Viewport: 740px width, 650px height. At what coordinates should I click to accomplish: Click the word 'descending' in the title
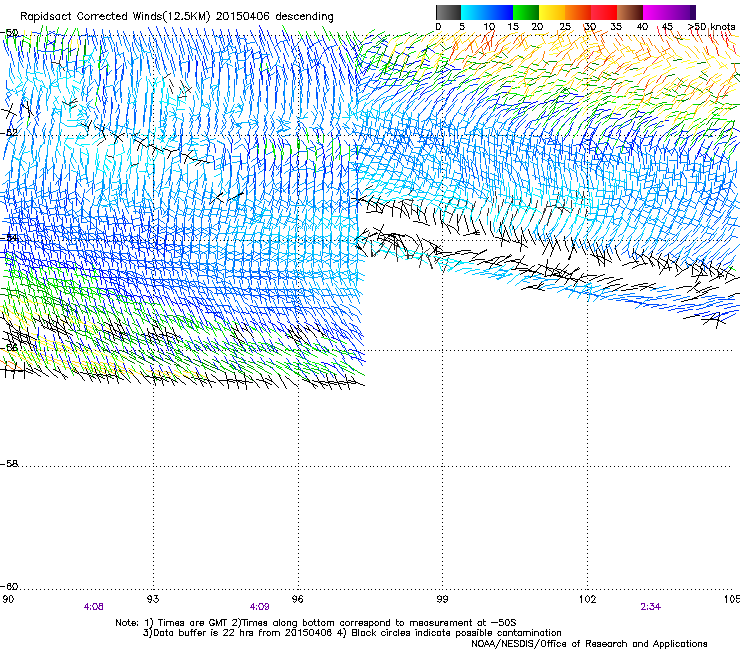pyautogui.click(x=304, y=17)
